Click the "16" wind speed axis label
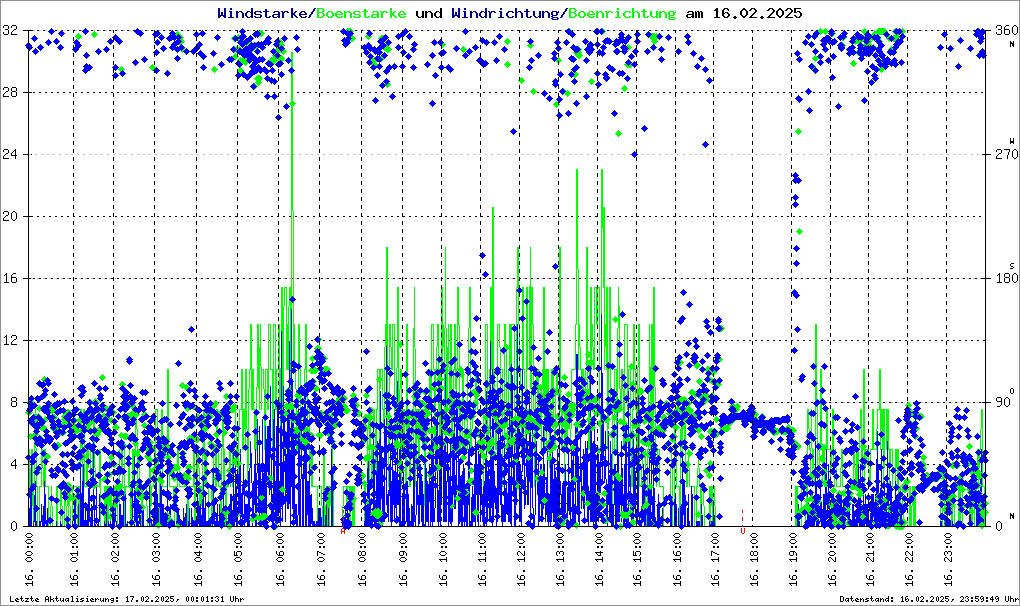 pyautogui.click(x=10, y=278)
